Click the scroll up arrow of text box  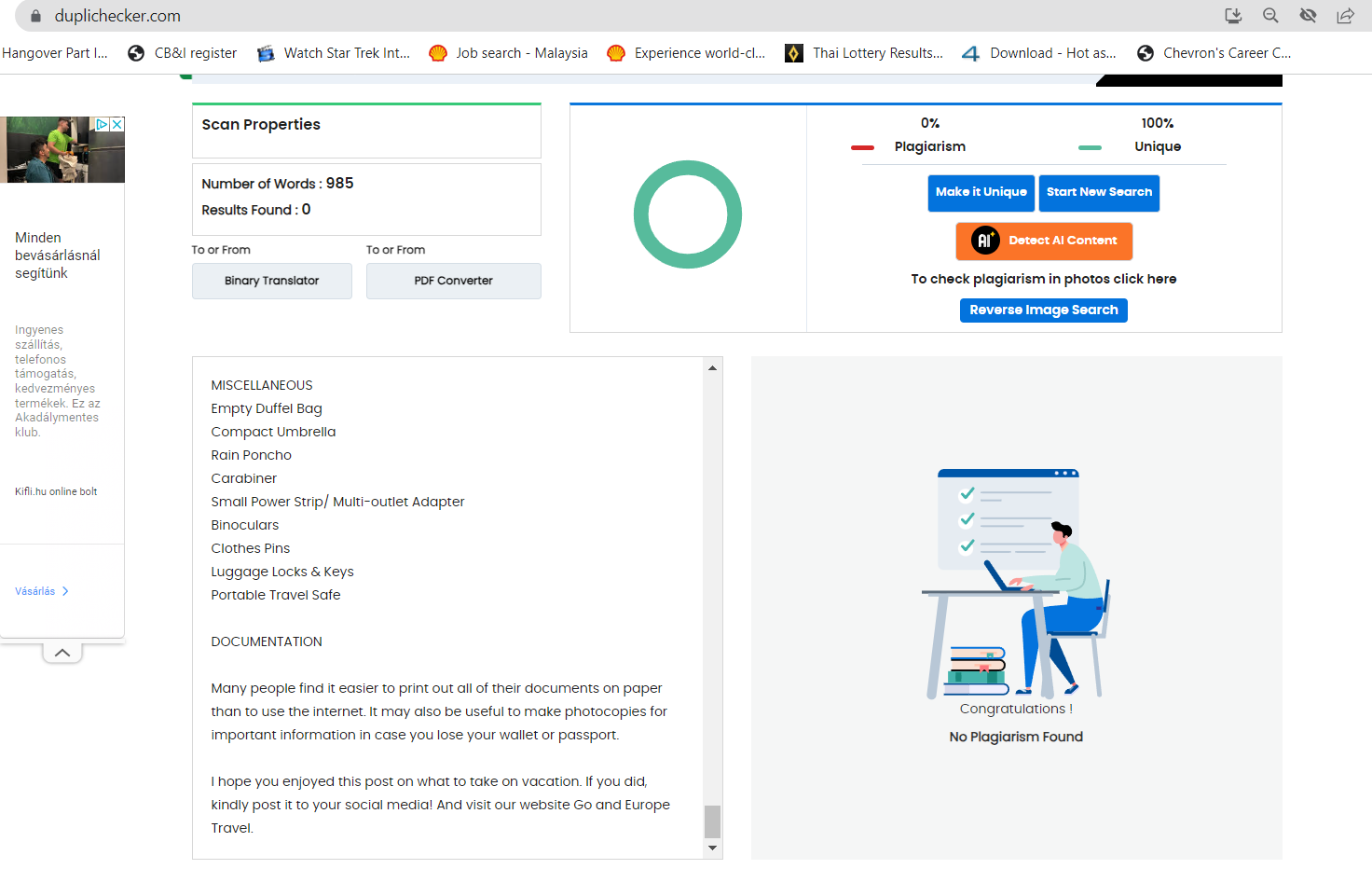(x=713, y=368)
